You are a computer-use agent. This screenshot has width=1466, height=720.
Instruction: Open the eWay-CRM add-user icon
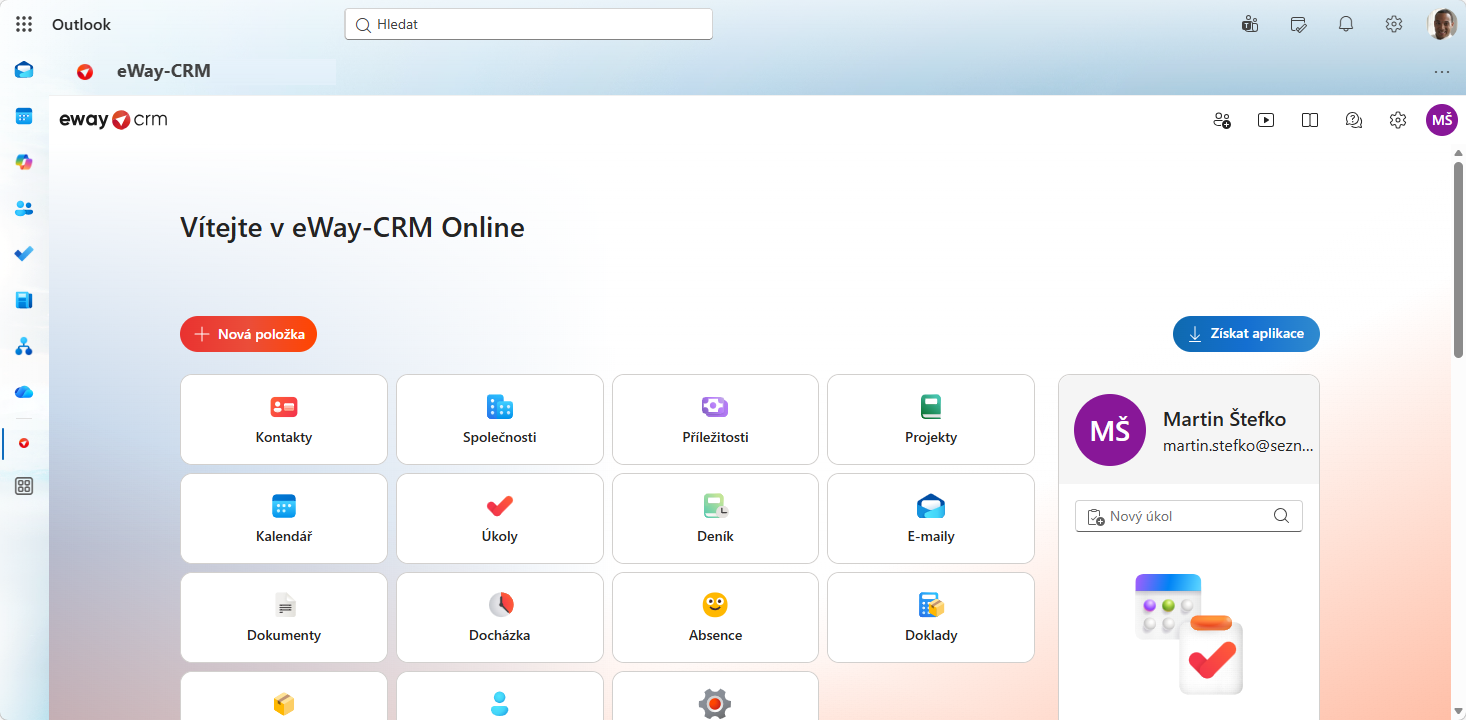pos(1222,120)
